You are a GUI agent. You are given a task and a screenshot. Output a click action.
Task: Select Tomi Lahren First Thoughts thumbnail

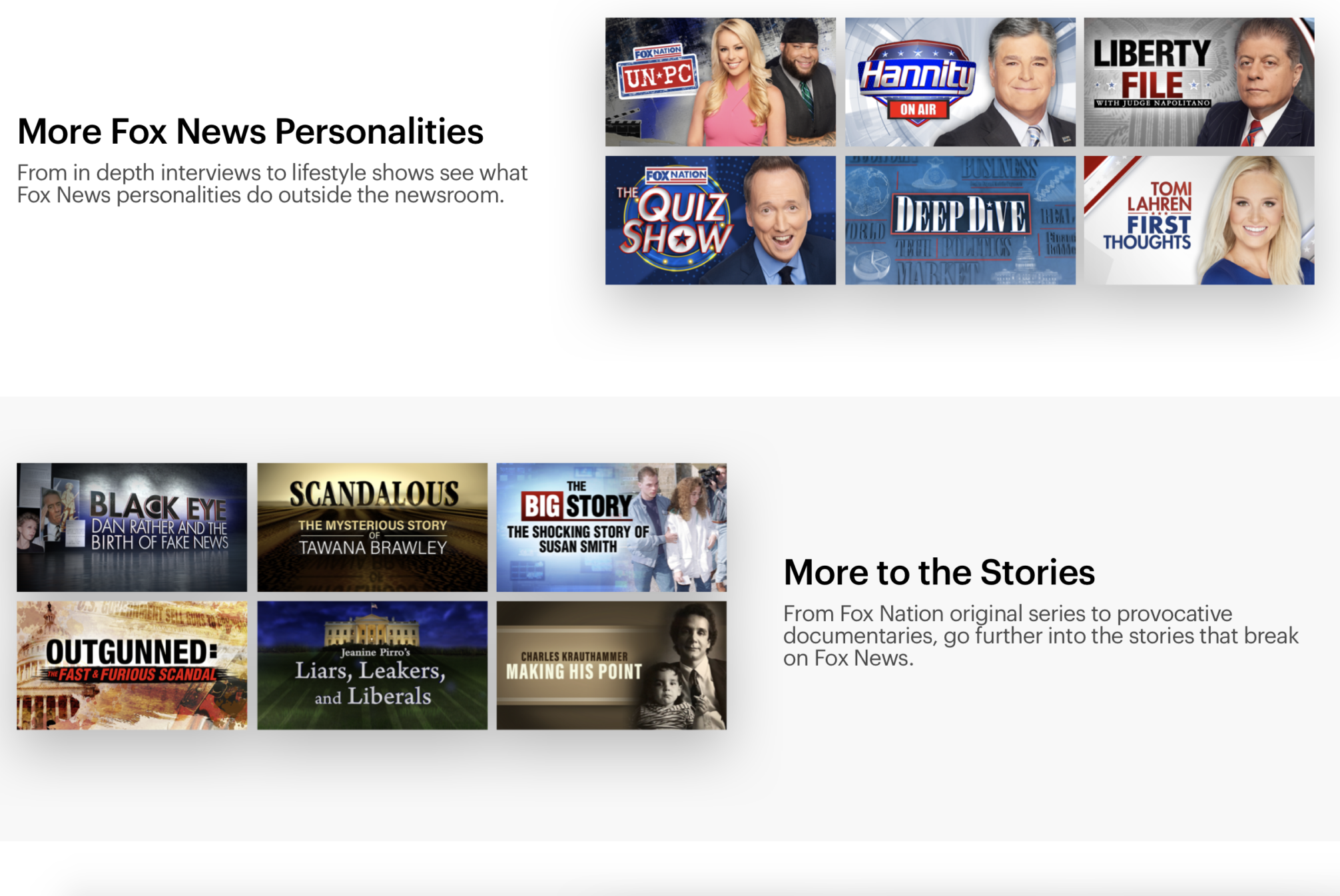click(1199, 220)
